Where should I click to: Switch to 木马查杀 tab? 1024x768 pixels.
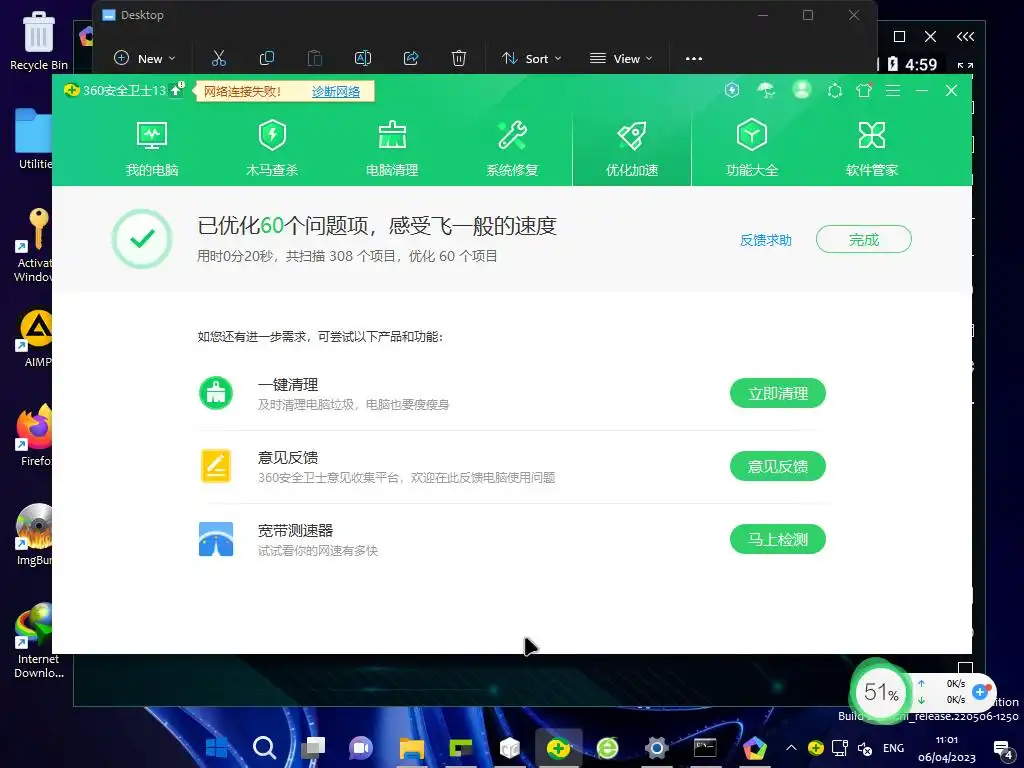272,149
